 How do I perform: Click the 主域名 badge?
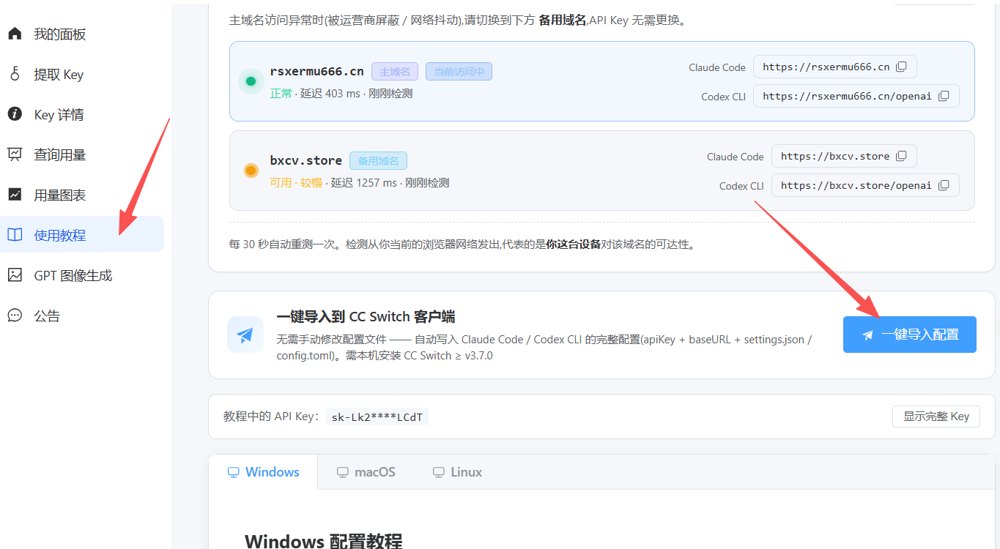pyautogui.click(x=395, y=71)
